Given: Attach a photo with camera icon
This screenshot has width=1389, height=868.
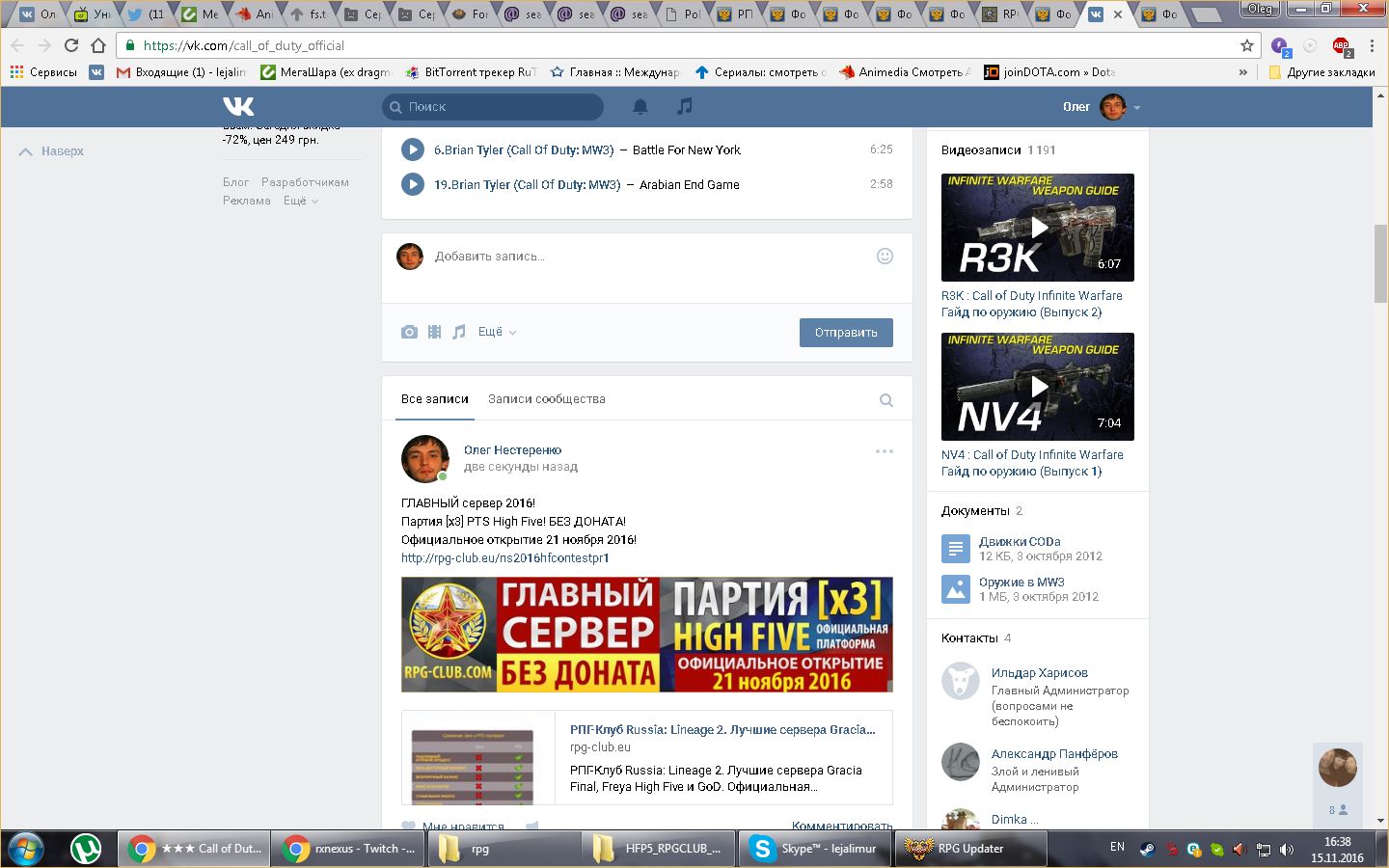Looking at the screenshot, I should tap(410, 332).
